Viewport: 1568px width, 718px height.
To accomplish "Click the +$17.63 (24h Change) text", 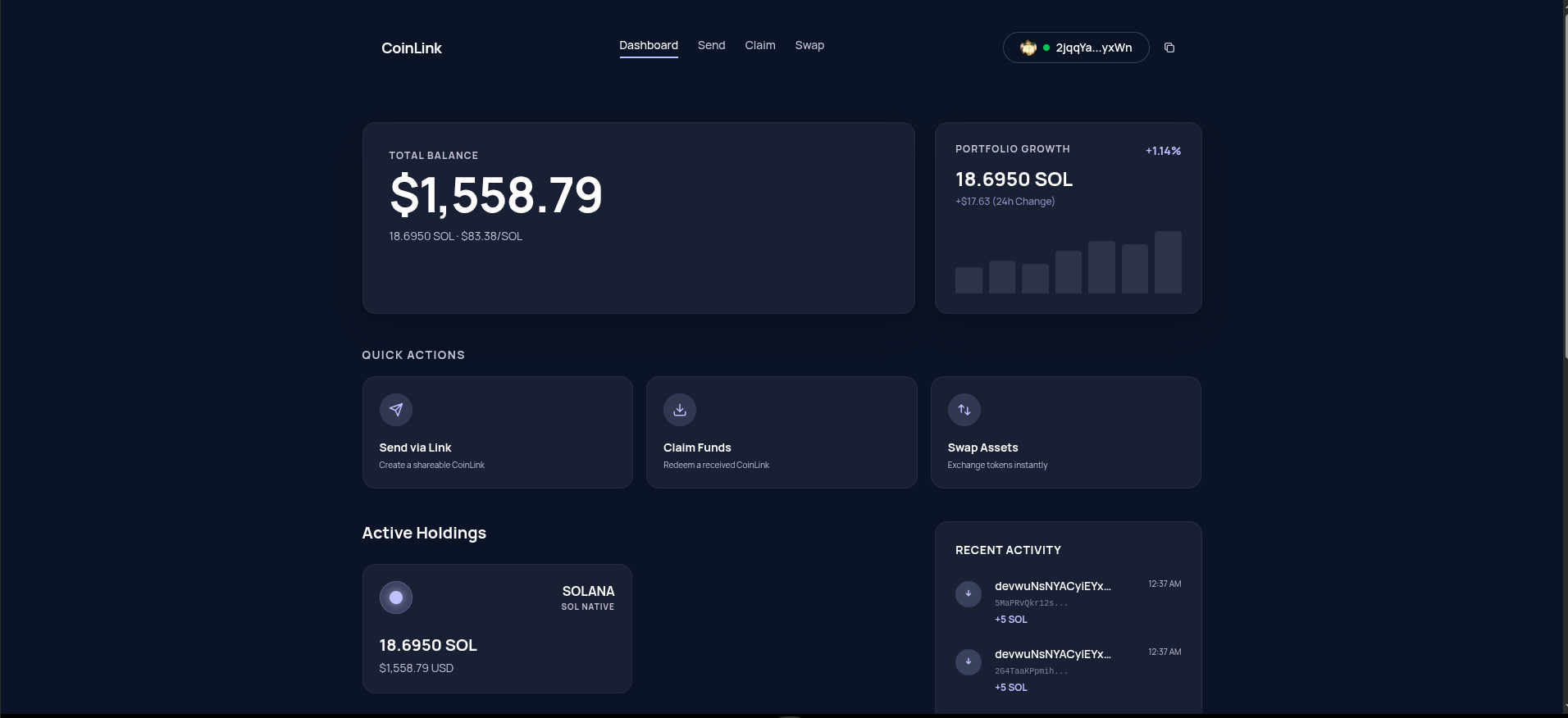I will [1005, 202].
